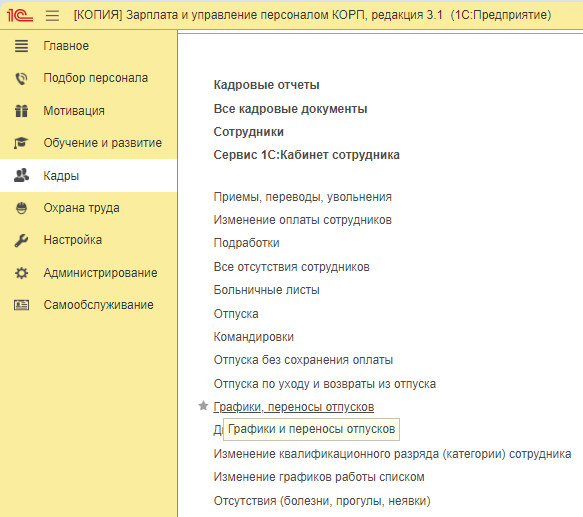
Task: Open Все кадровые документы
Action: [290, 109]
